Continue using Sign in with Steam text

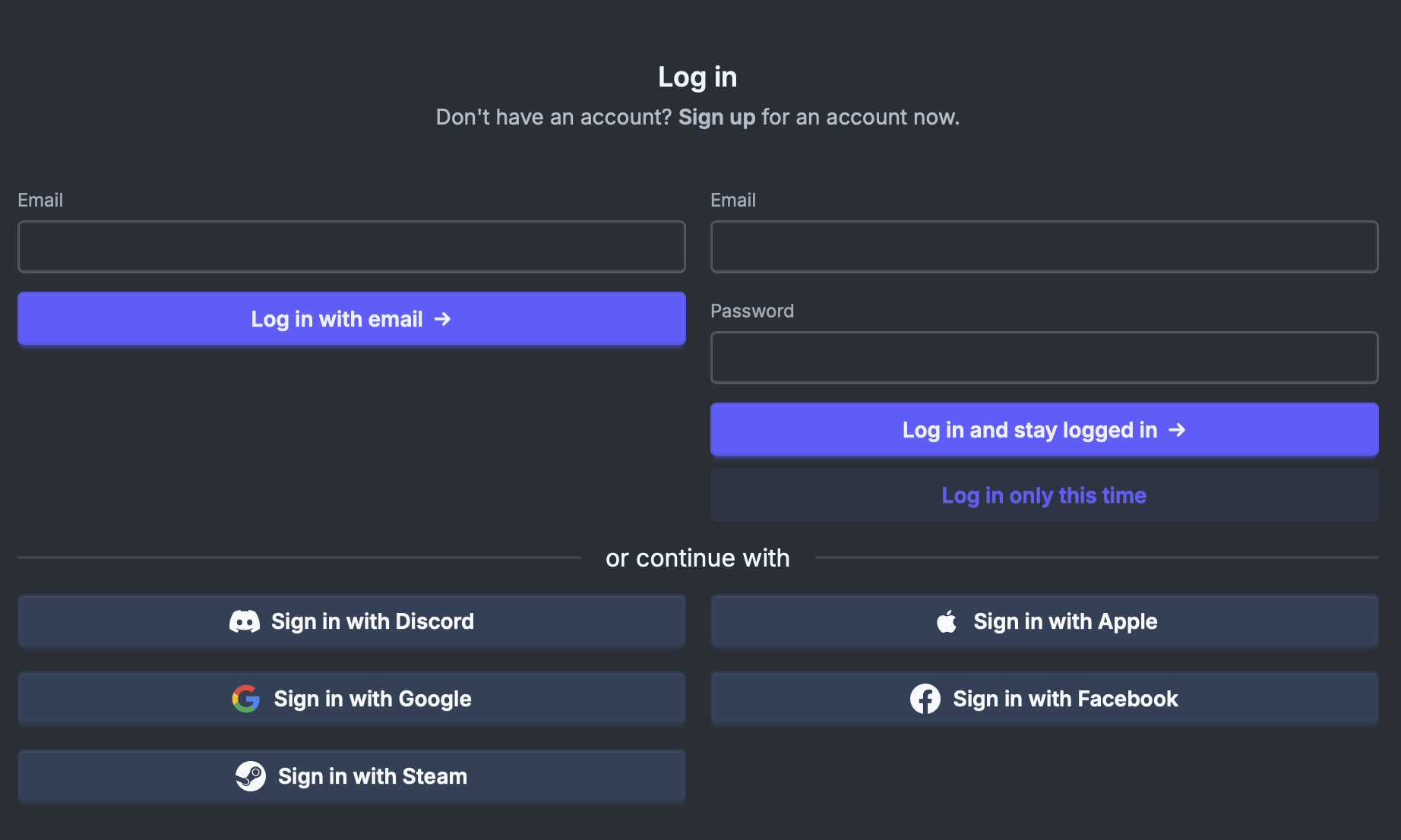coord(372,776)
